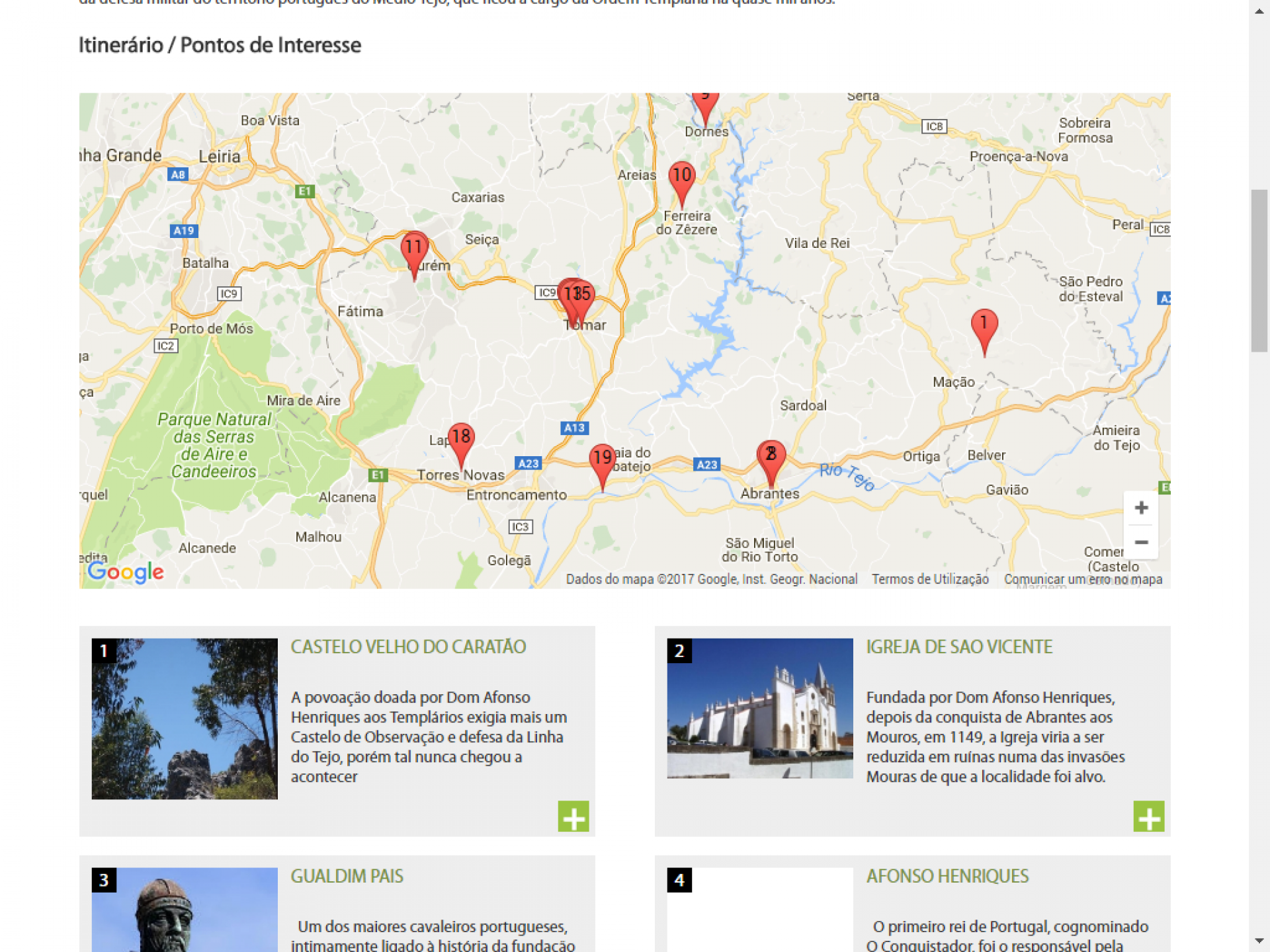Click the red marker at Abrantes
The width and height of the screenshot is (1270, 952).
coord(771,456)
